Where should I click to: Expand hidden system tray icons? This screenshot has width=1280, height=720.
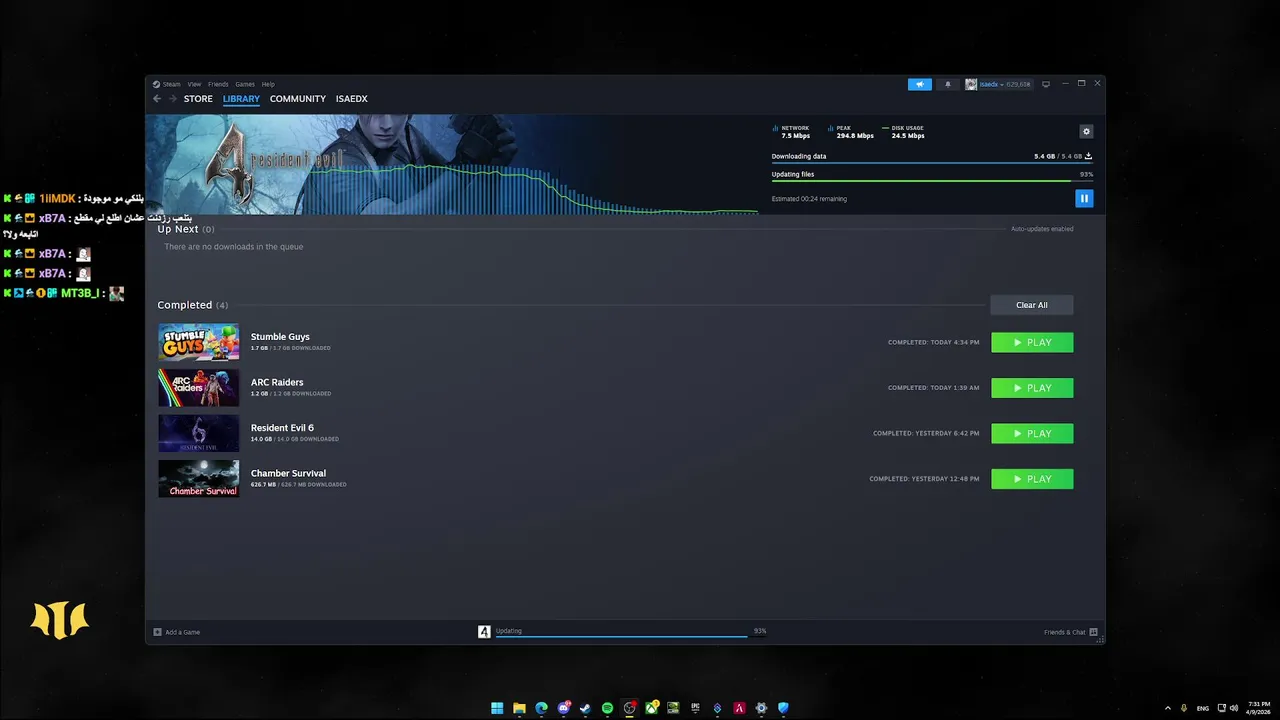[x=1167, y=708]
